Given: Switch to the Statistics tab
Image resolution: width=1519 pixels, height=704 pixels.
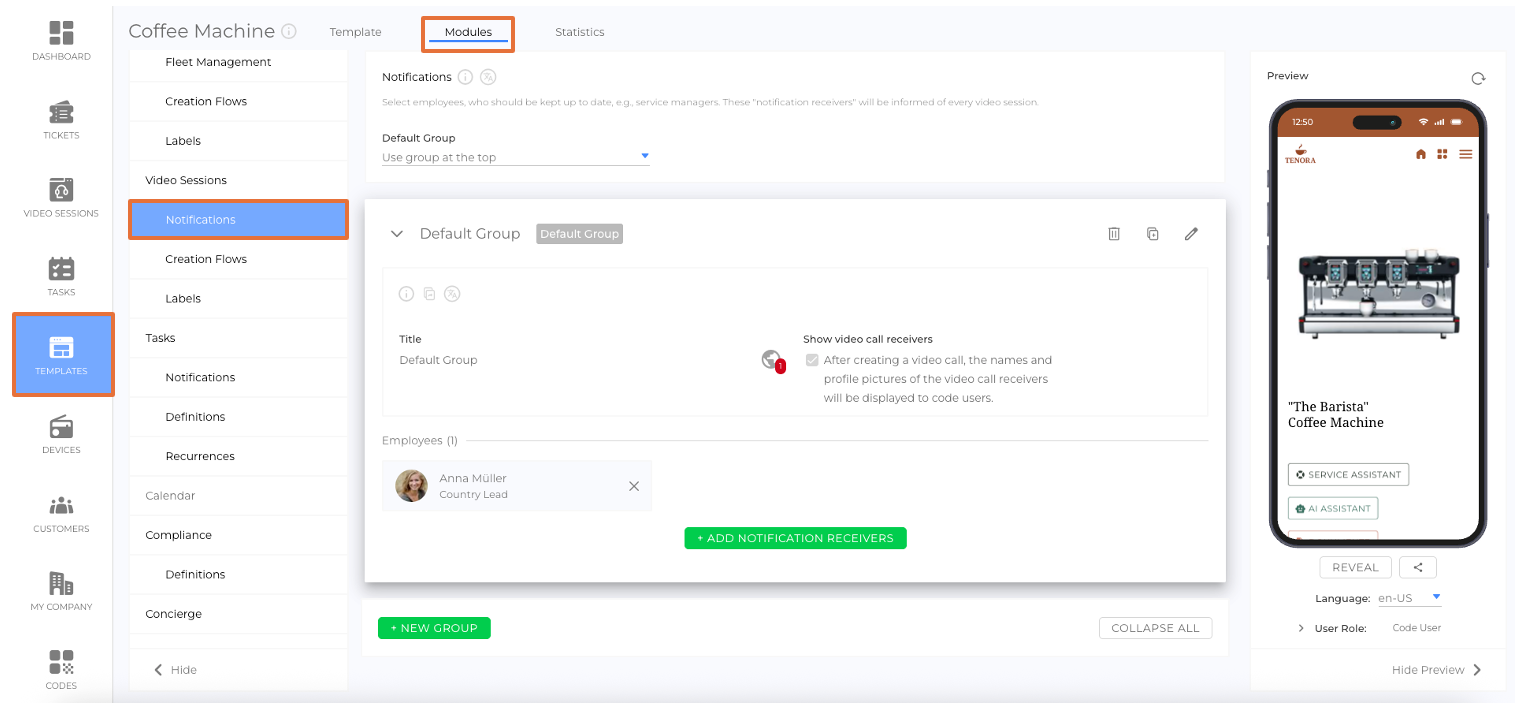Looking at the screenshot, I should click(x=579, y=32).
